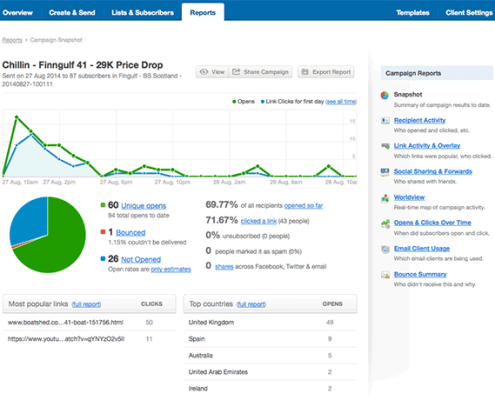This screenshot has height=400, width=495.
Task: Click the Link Activity & Overlay icon
Action: point(385,146)
